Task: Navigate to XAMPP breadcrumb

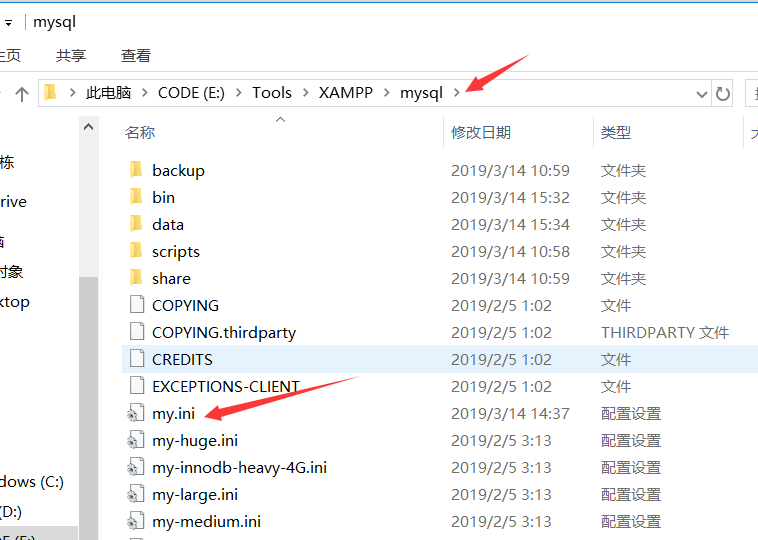Action: [346, 92]
